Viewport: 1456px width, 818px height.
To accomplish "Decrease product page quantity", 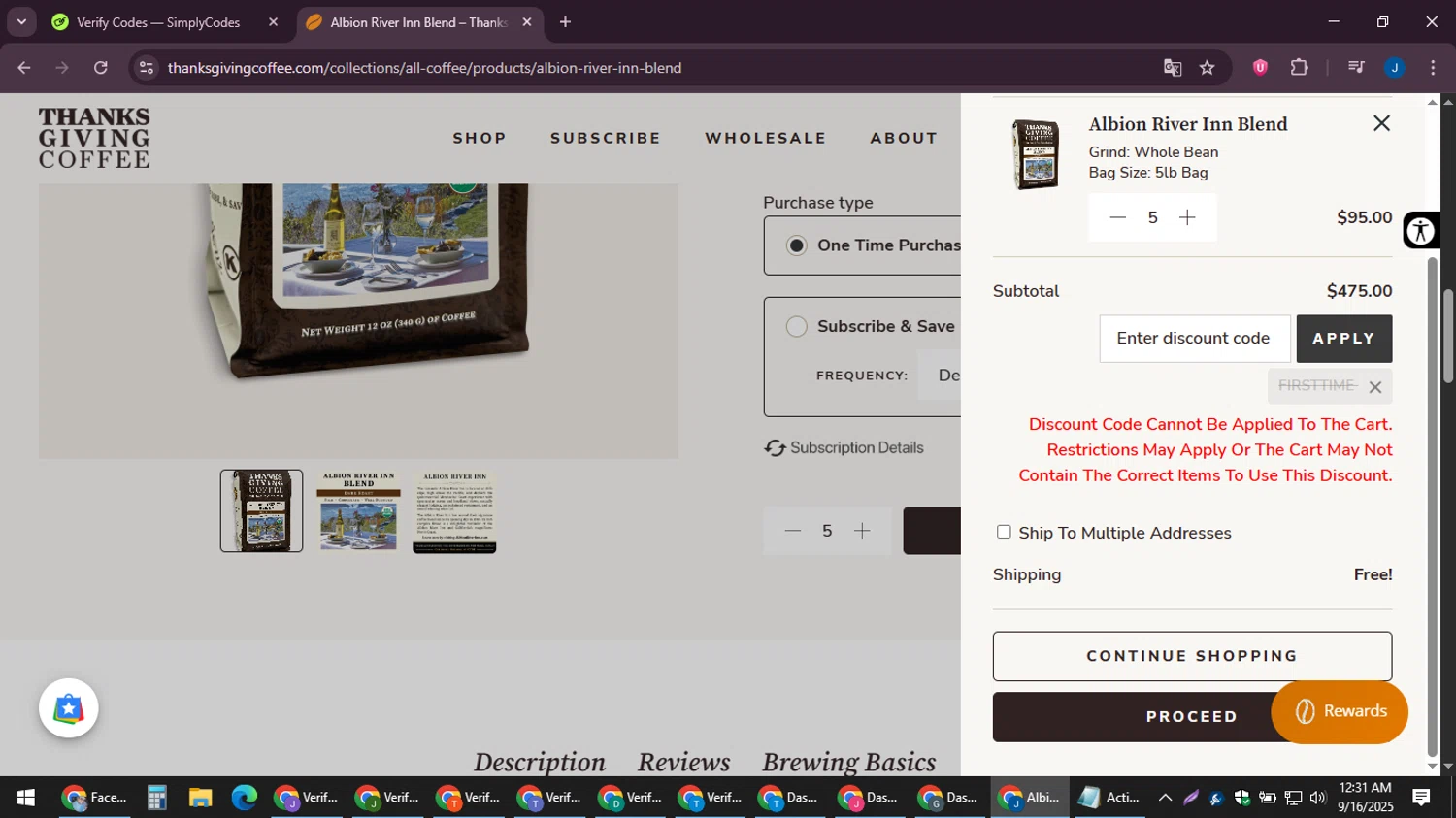I will tap(793, 531).
